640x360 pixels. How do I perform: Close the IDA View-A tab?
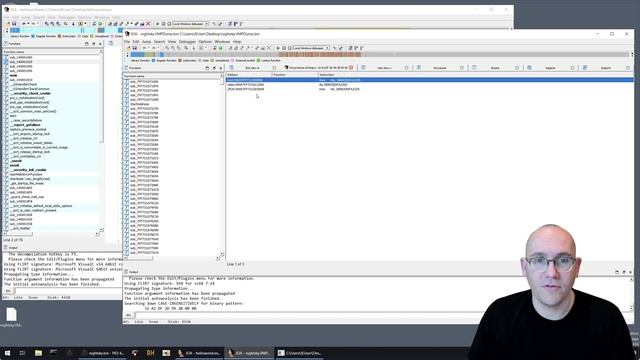[x=274, y=68]
